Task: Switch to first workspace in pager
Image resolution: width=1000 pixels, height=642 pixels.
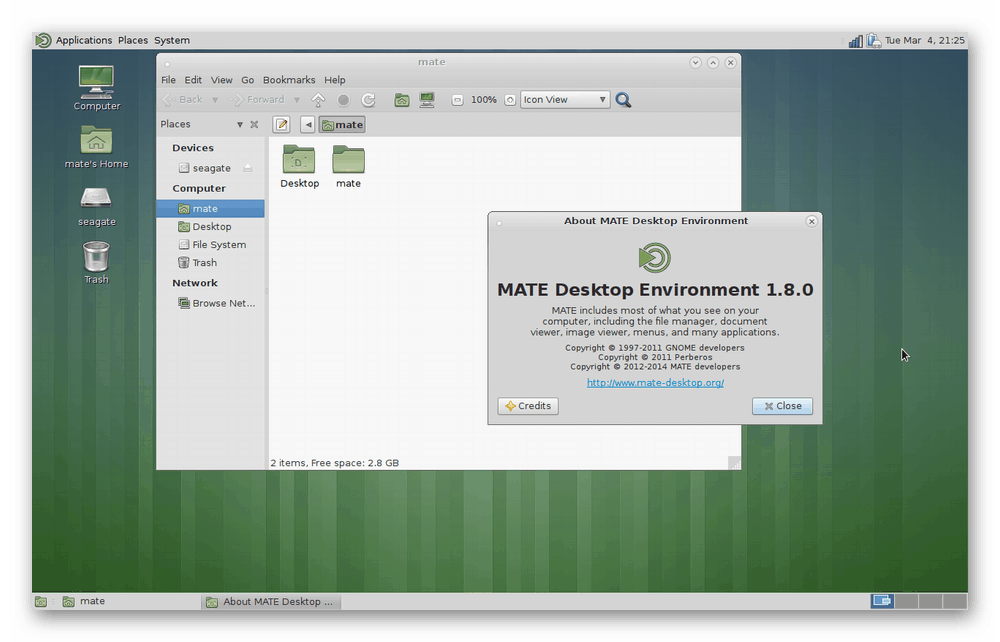Action: (882, 601)
